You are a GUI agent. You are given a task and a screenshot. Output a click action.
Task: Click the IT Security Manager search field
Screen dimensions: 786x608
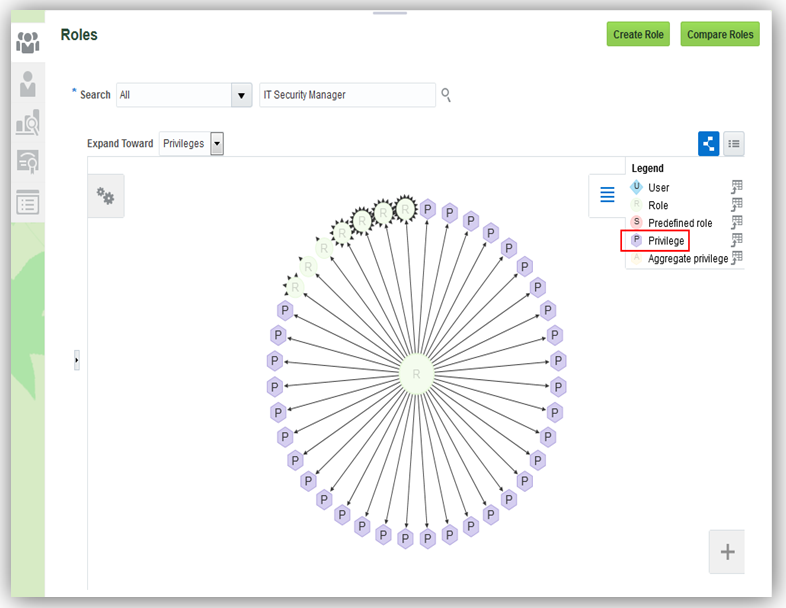tap(347, 95)
